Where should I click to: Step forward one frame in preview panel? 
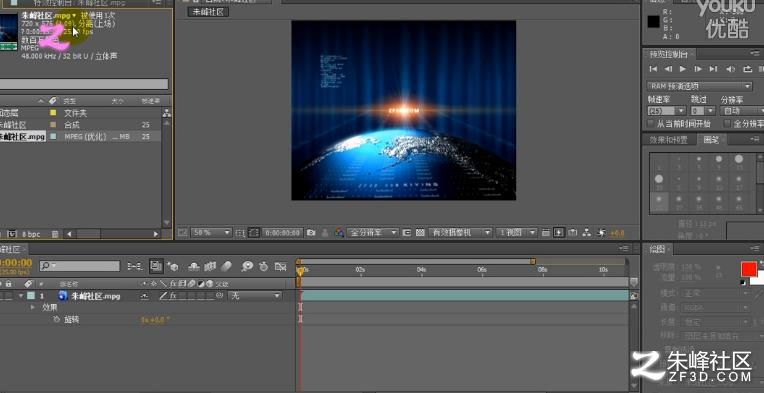point(698,69)
